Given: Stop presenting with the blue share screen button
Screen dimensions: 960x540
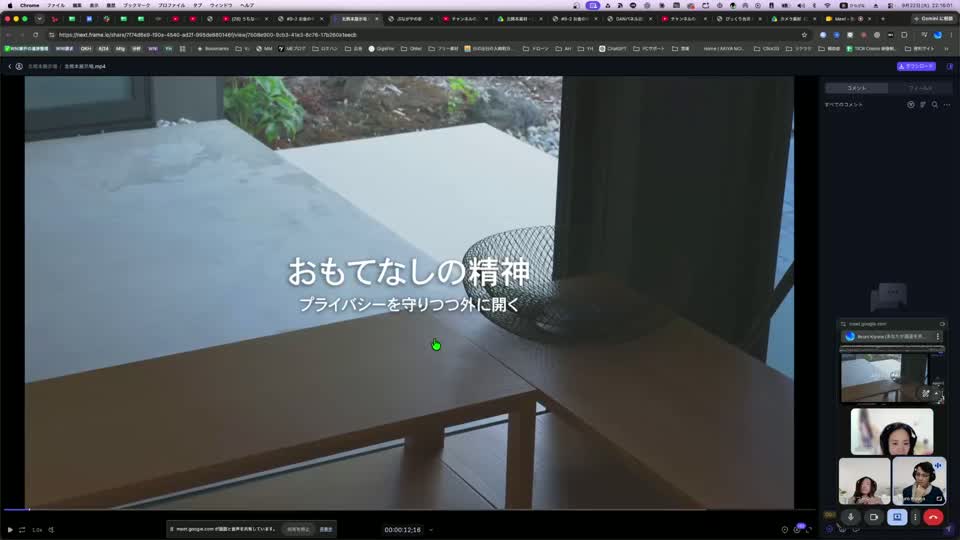Looking at the screenshot, I should (x=897, y=517).
